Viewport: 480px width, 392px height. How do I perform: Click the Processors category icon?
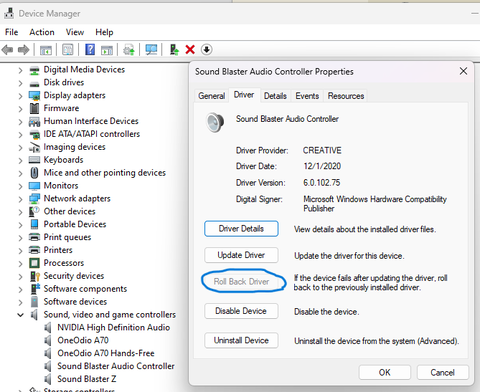click(x=34, y=263)
